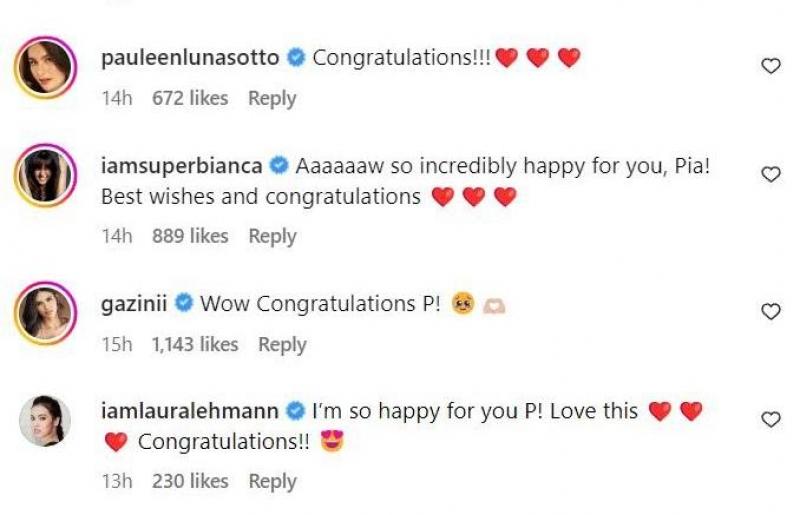
Task: Go to gazinii's profile via username
Action: tap(135, 303)
